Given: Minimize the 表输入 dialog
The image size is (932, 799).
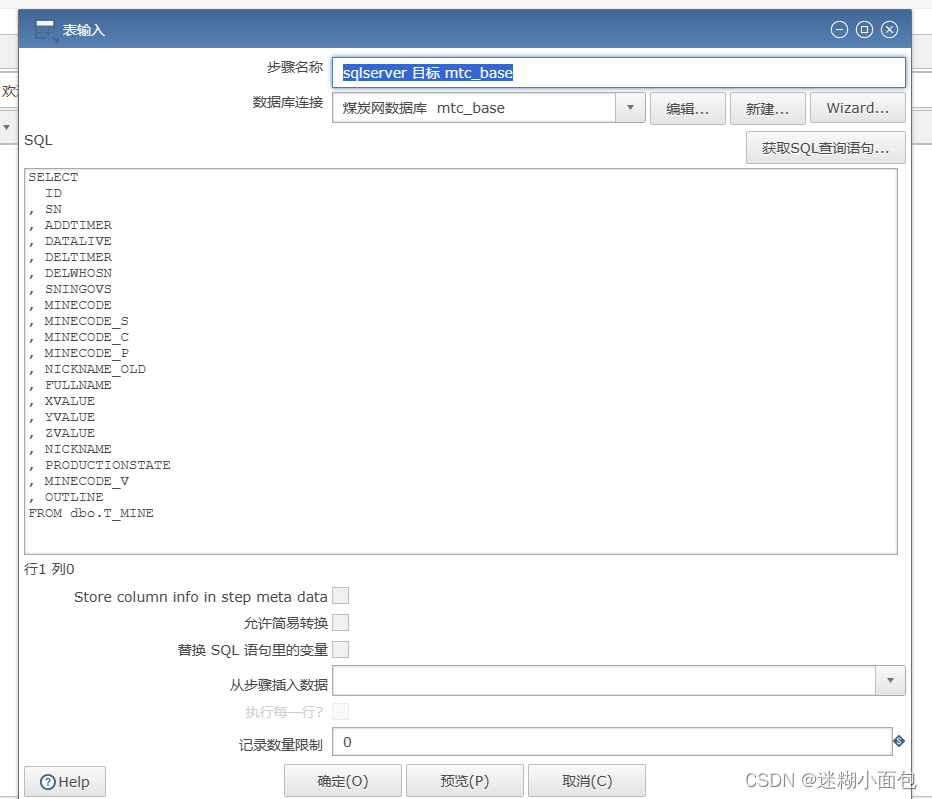Looking at the screenshot, I should click(x=839, y=29).
